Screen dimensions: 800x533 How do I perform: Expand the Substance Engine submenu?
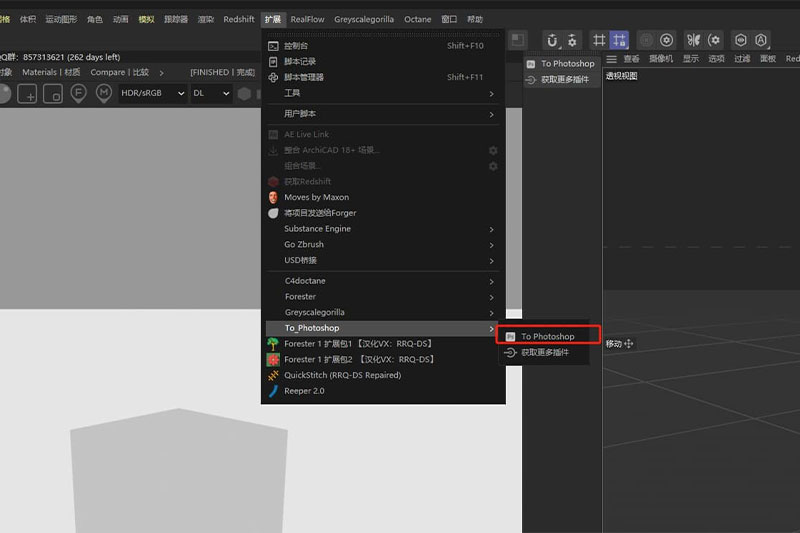(383, 229)
